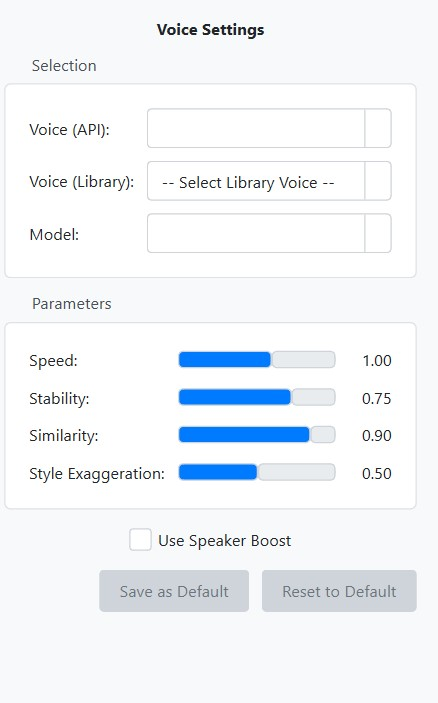Click the arrow segment of Model combo box
Screen dimensions: 438x703
point(378,233)
